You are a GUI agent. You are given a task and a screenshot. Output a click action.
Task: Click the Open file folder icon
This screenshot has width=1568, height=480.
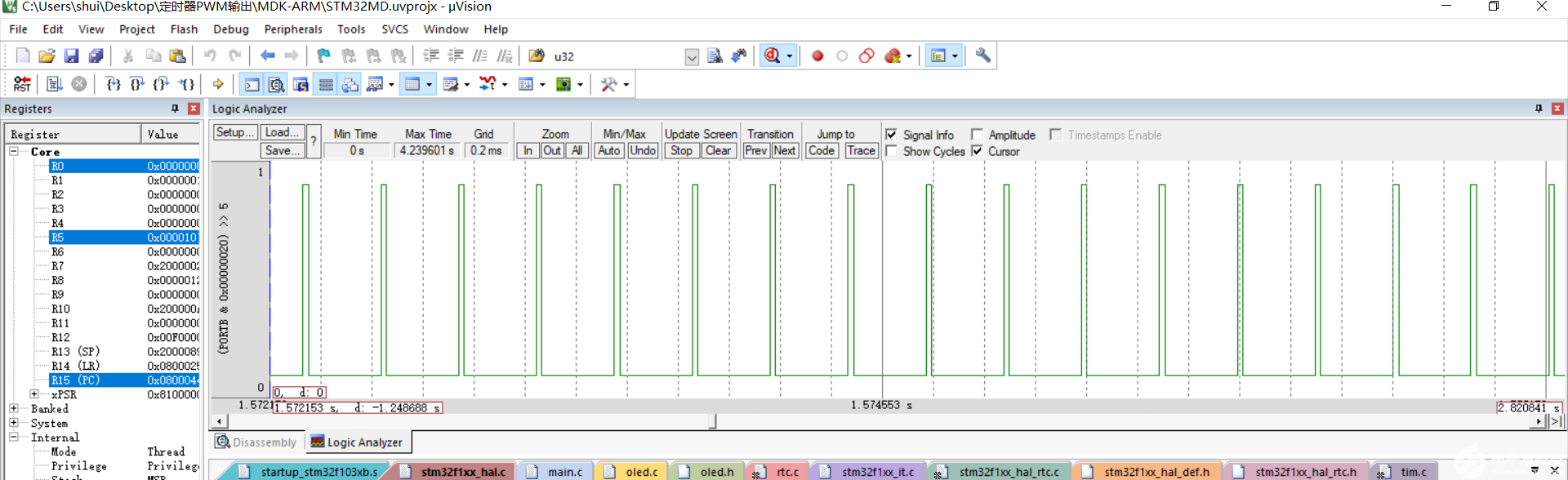point(47,56)
